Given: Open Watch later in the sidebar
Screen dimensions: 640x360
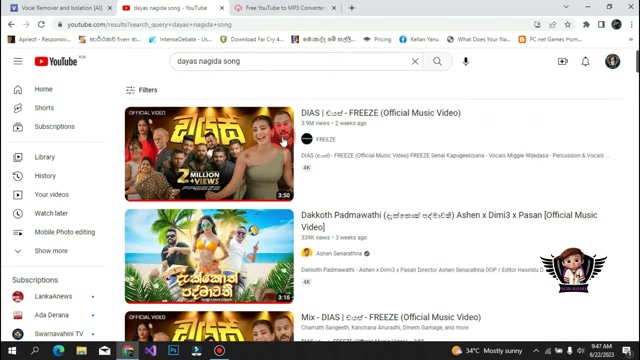Looking at the screenshot, I should tap(51, 213).
